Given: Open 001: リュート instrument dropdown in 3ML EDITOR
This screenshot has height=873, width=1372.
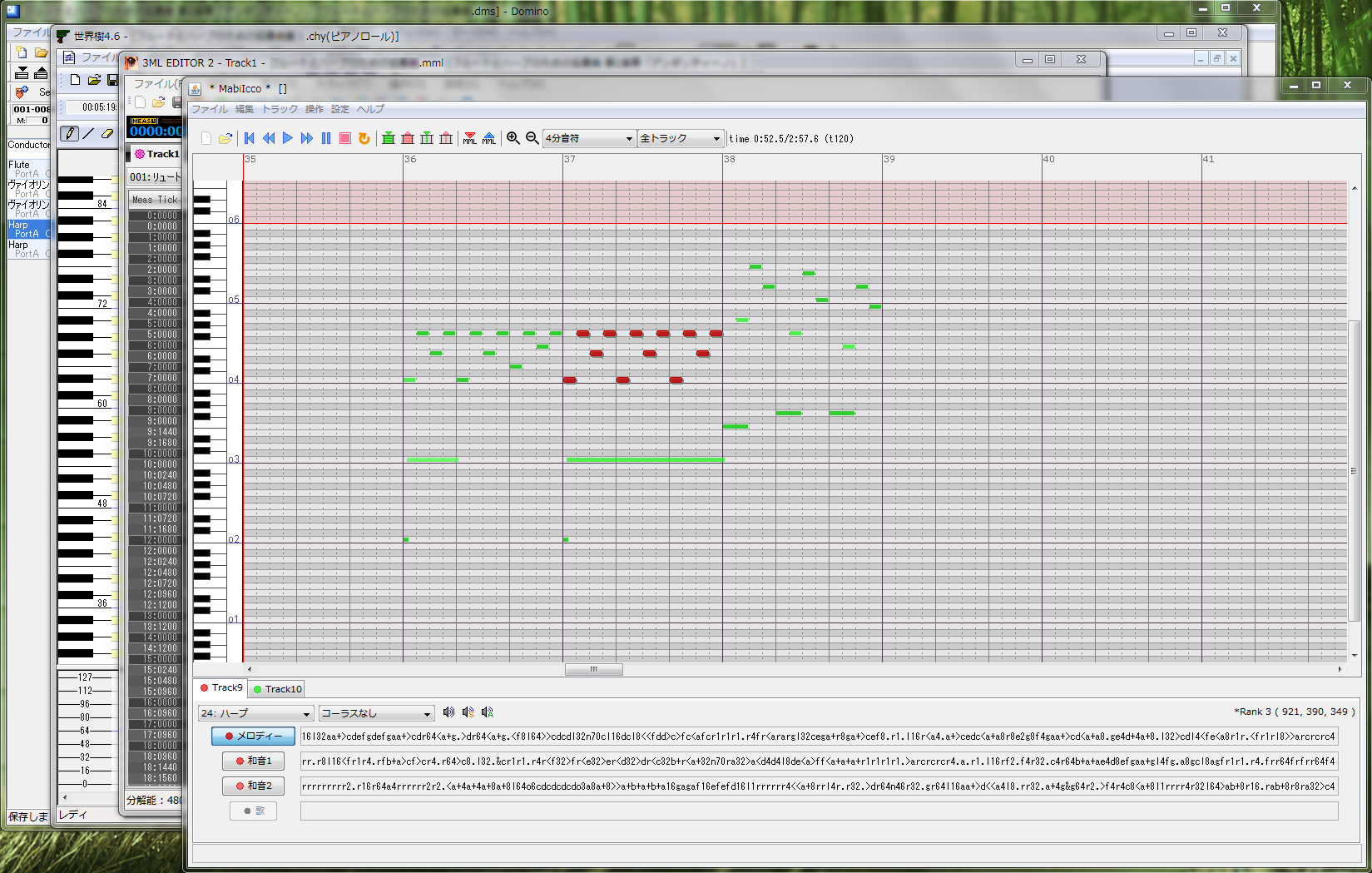Looking at the screenshot, I should point(155,176).
